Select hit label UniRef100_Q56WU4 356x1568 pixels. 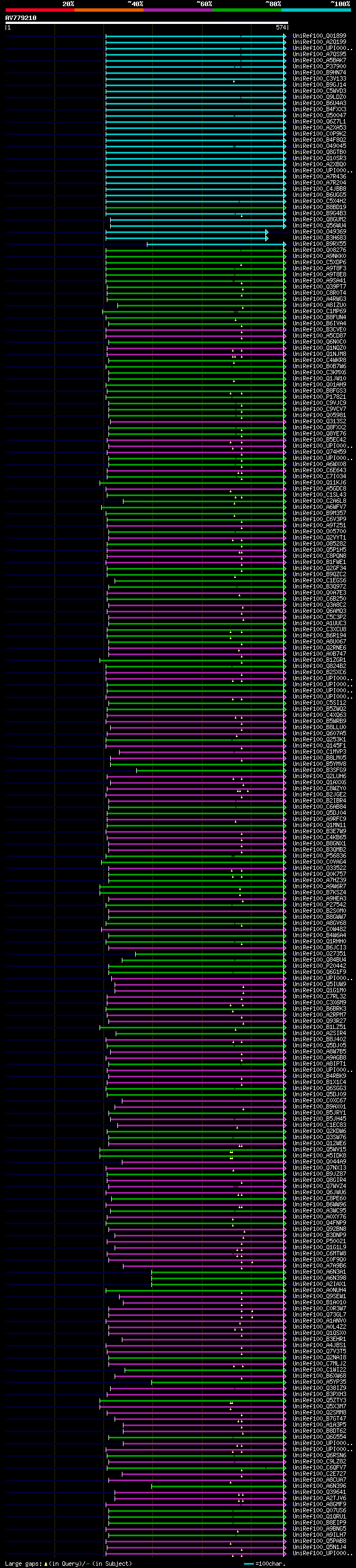[x=319, y=225]
